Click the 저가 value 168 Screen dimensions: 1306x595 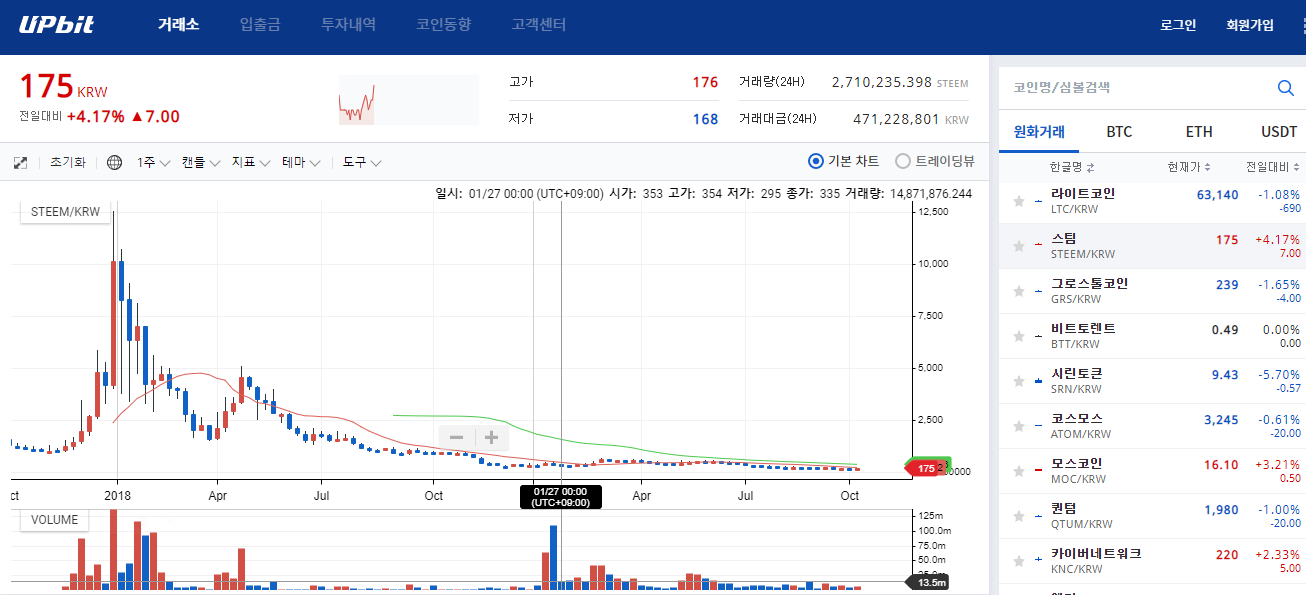705,119
